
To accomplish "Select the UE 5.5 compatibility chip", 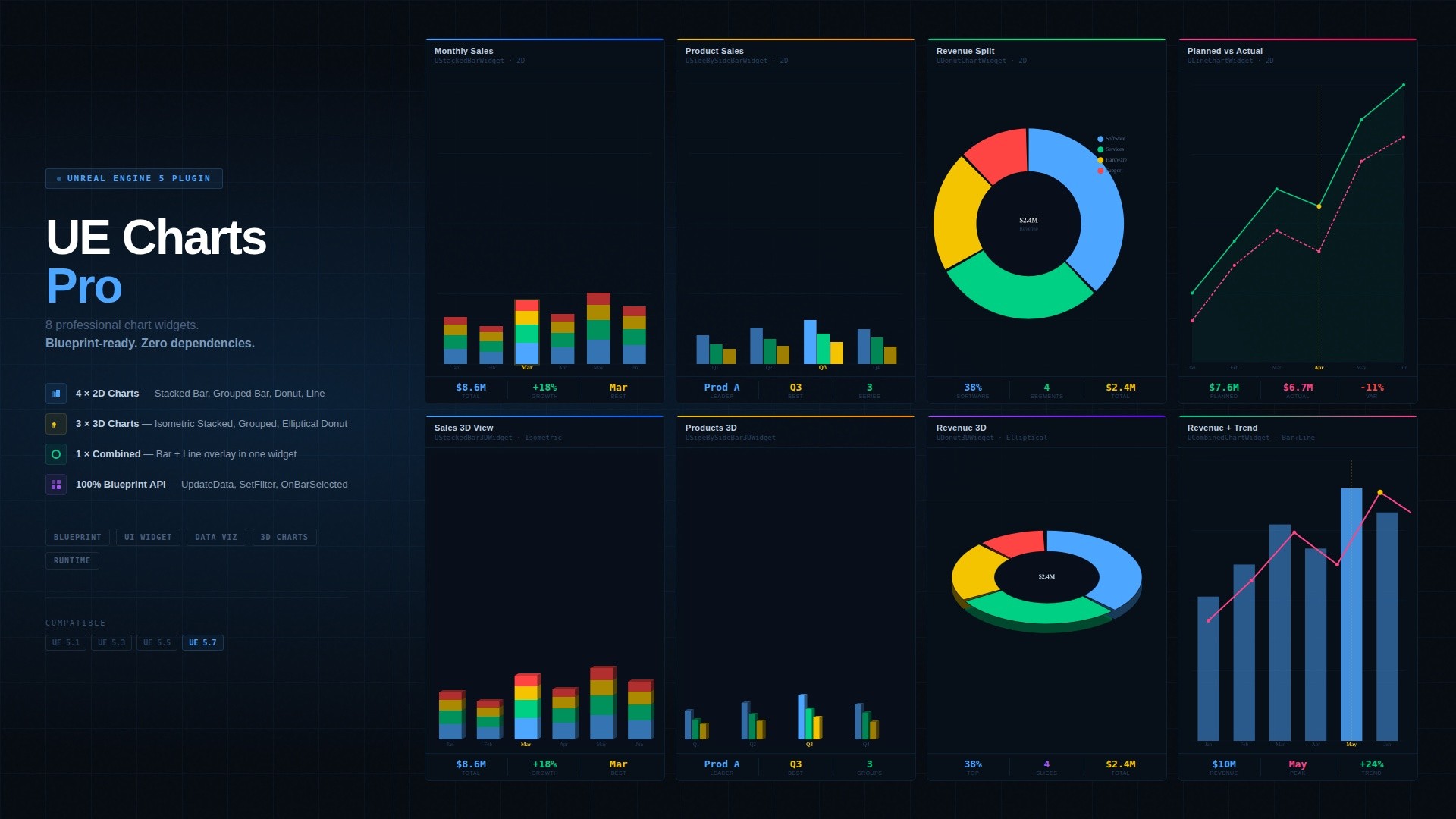I will click(157, 642).
